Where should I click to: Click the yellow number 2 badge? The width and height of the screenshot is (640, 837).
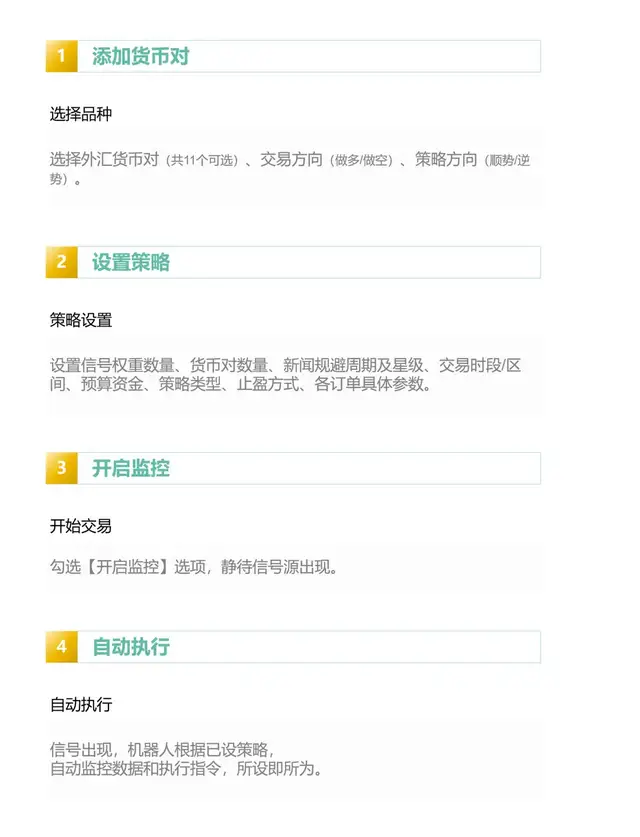click(x=61, y=262)
